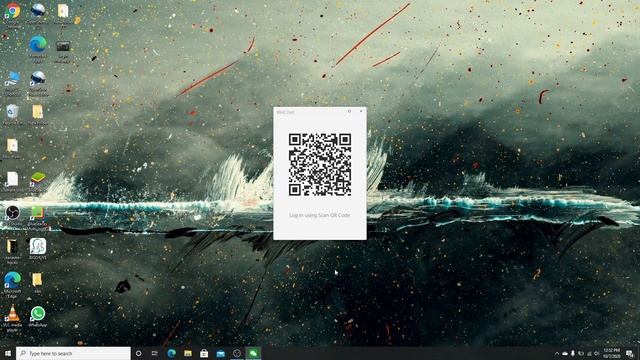Open WeChat settings gear in login window
640x360 pixels.
(x=349, y=111)
